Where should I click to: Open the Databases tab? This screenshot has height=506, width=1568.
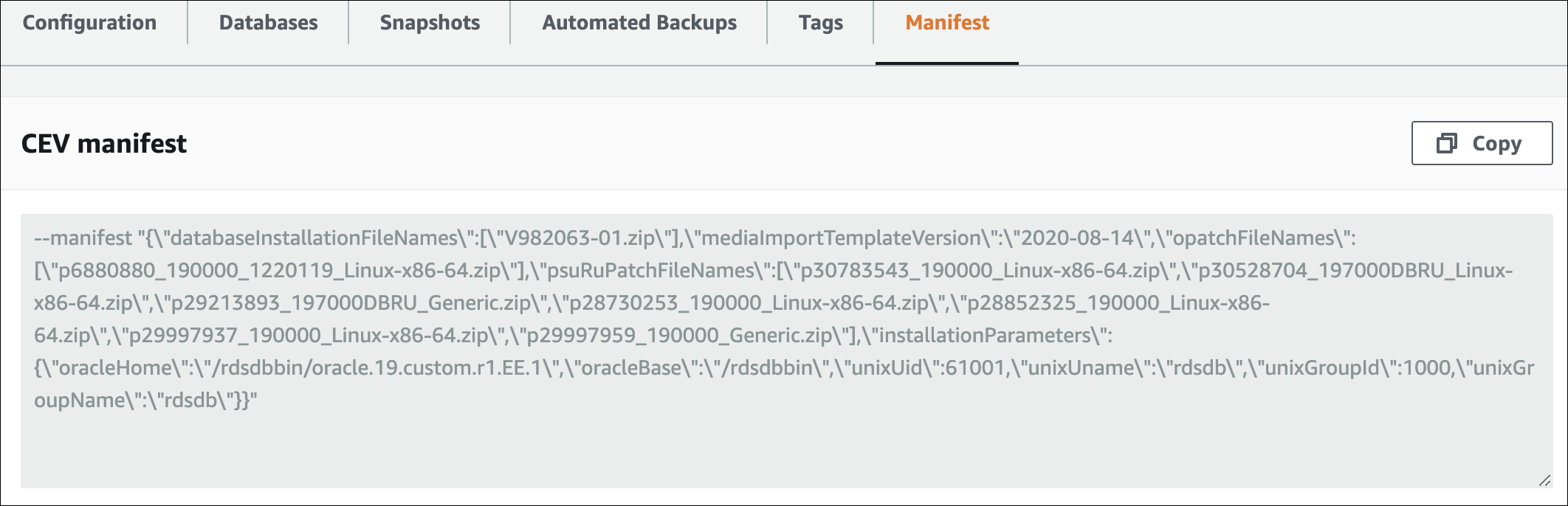point(268,23)
